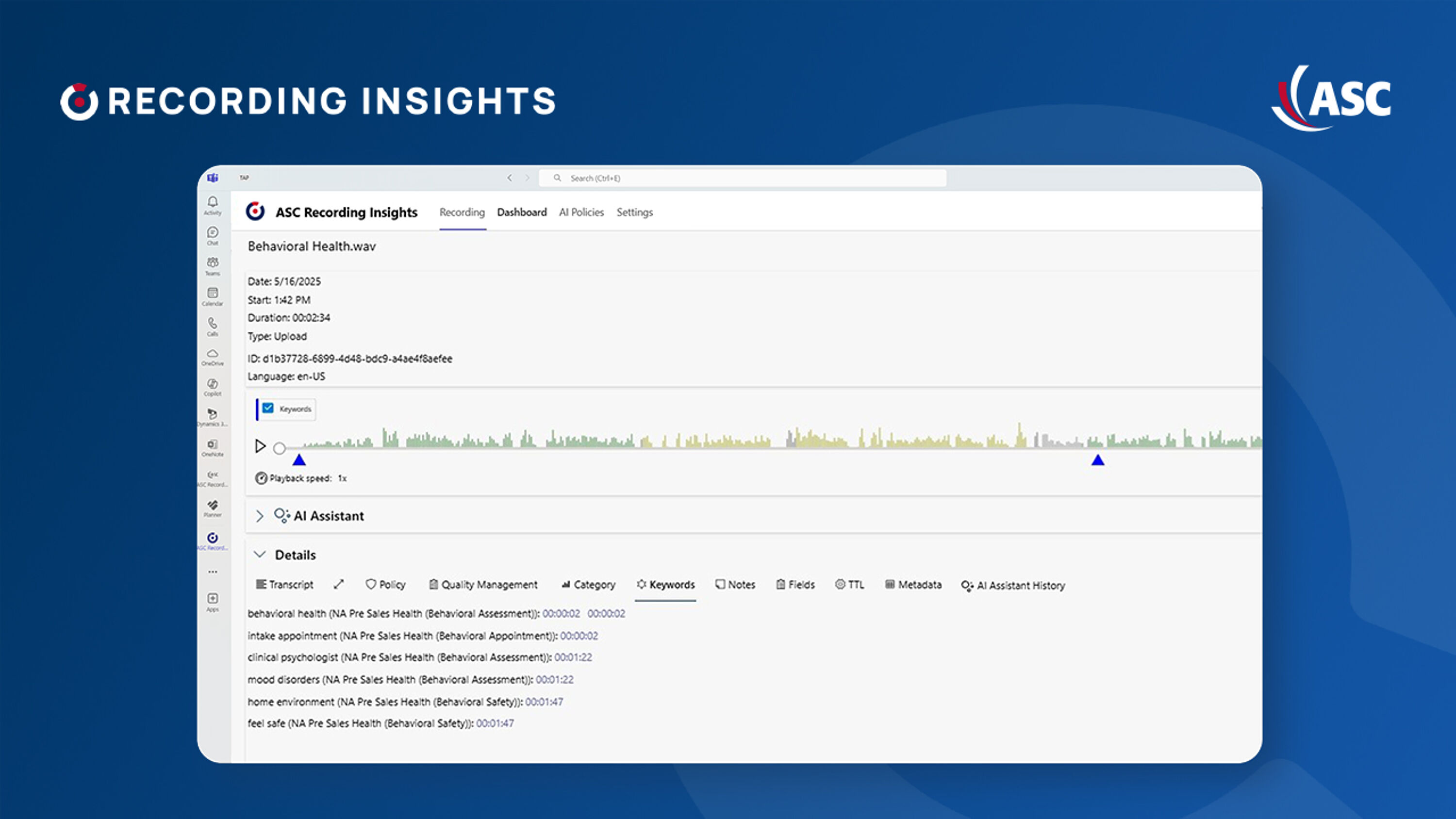Open the Transcript details view
This screenshot has width=1456, height=819.
pyautogui.click(x=284, y=585)
